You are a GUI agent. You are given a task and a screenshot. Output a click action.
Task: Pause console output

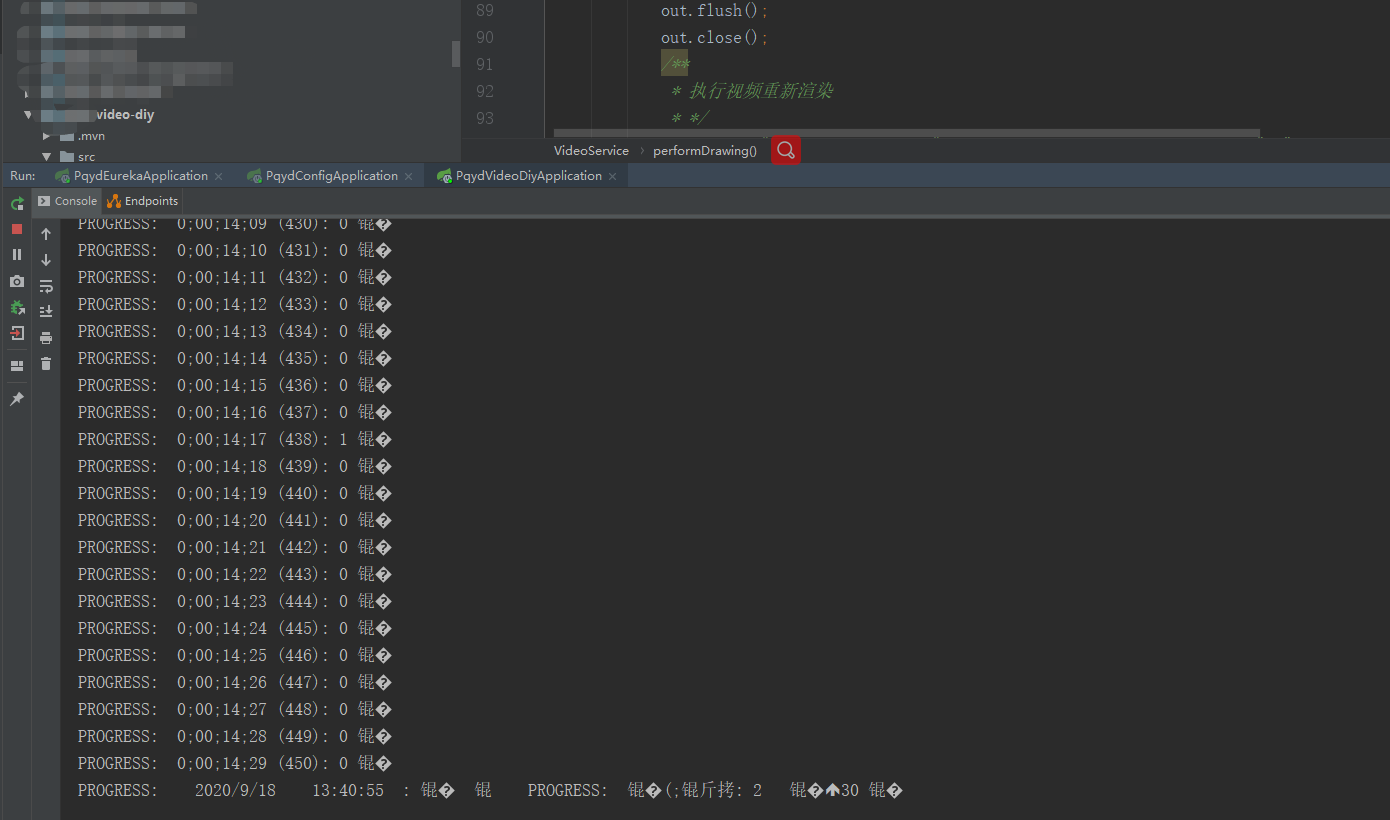pos(17,255)
